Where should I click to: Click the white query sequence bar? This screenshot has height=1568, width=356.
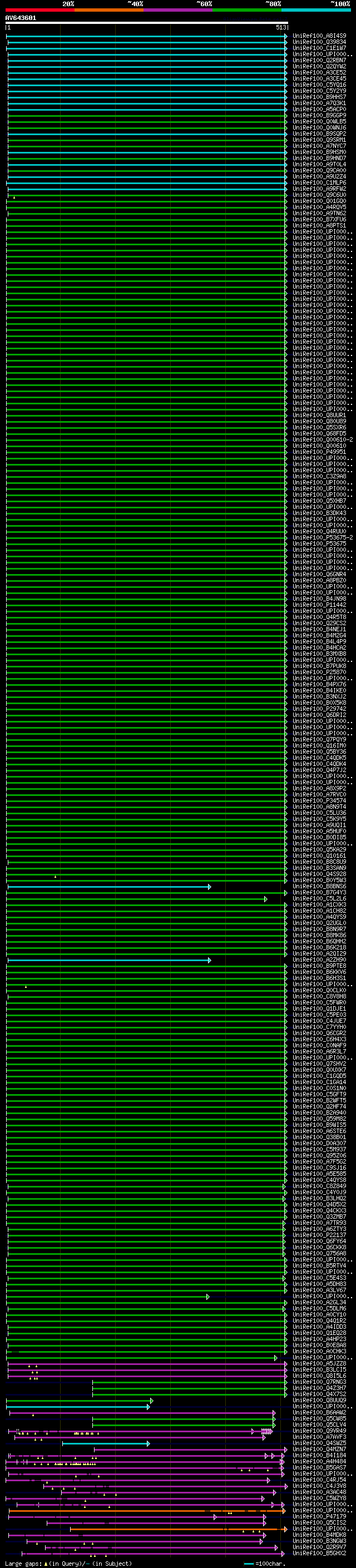click(x=147, y=23)
